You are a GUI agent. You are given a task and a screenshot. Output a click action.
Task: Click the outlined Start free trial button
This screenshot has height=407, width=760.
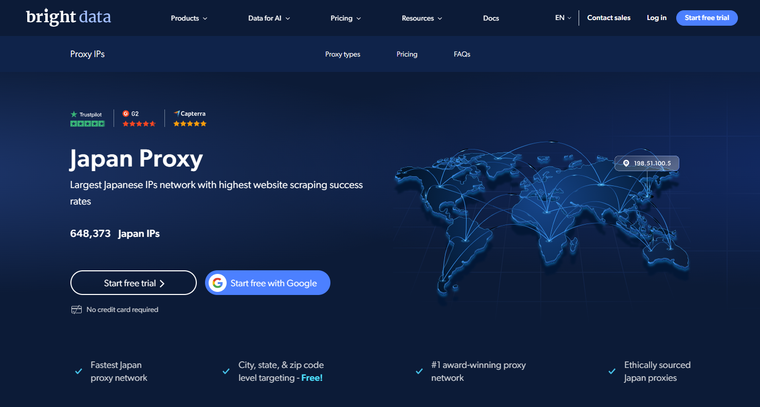coord(133,283)
